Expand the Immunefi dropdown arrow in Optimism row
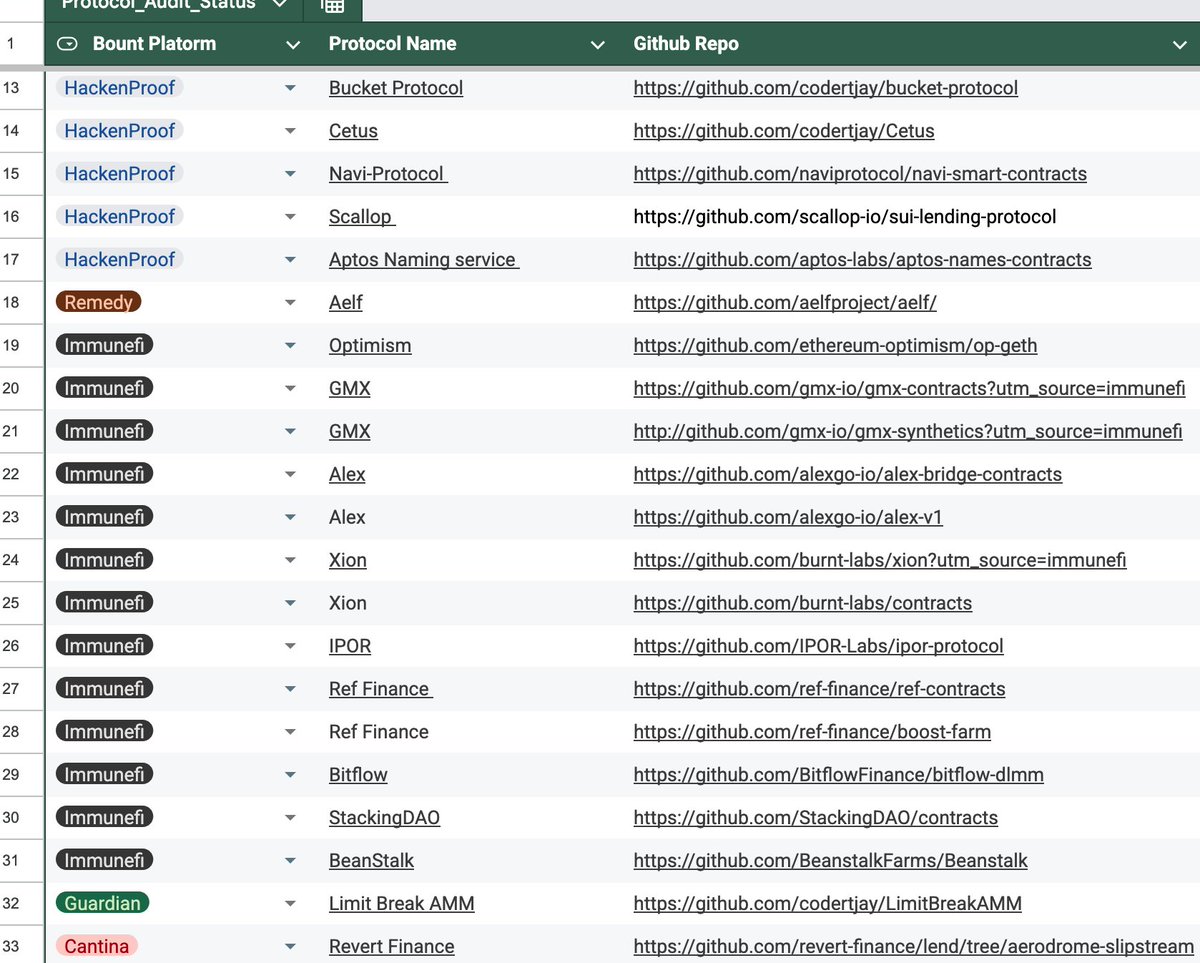 point(290,346)
